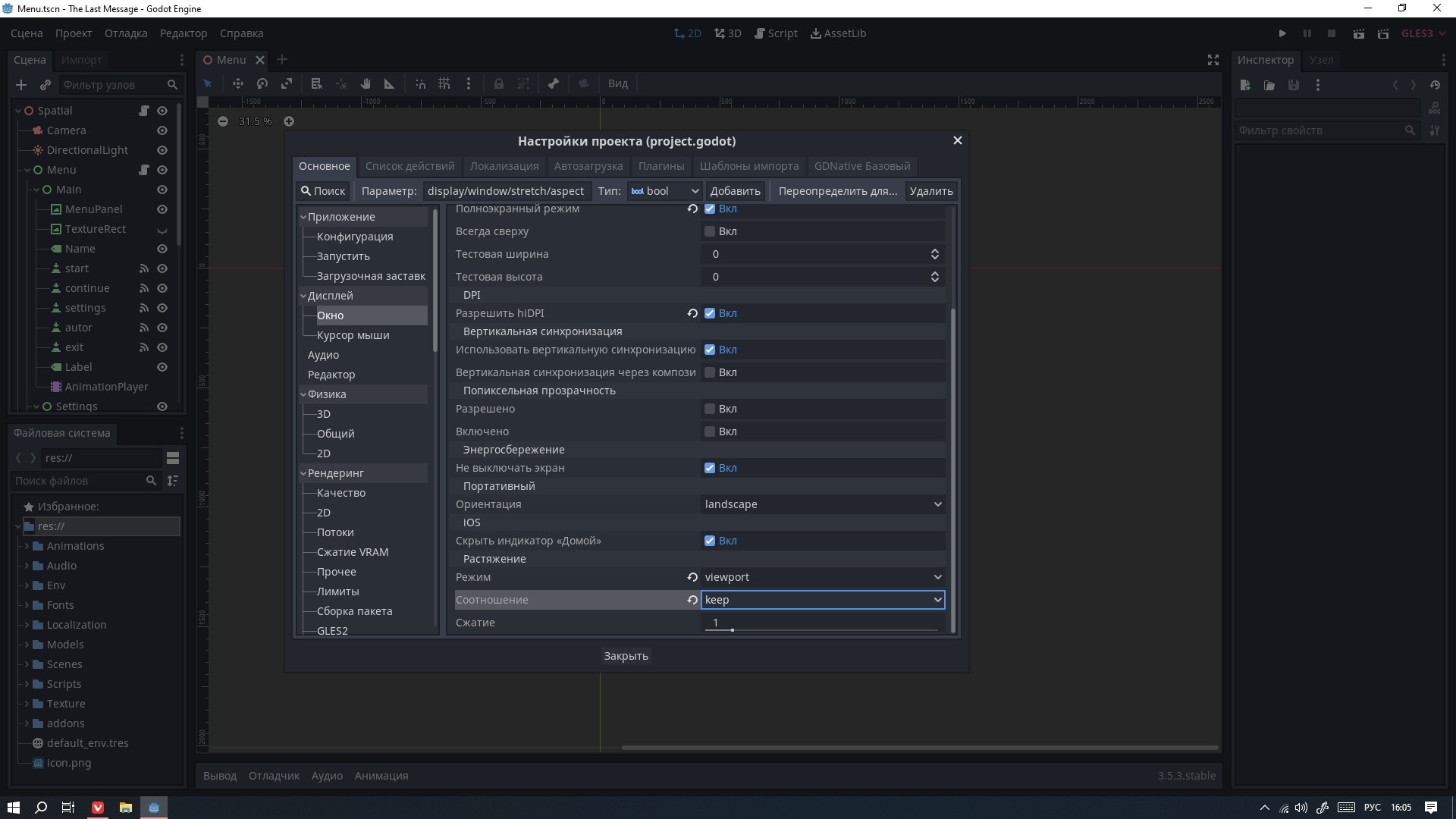This screenshot has height=819, width=1456.
Task: Open the Отладка menu
Action: point(126,33)
